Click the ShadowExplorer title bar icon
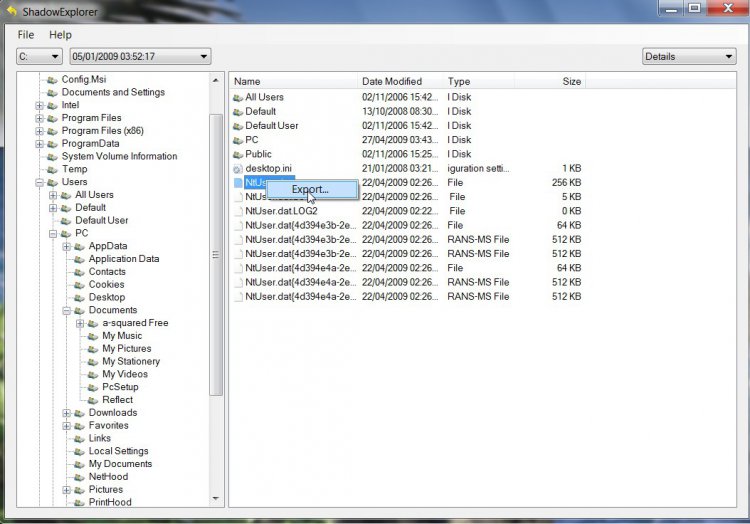Screen dimensions: 750x524 (12, 11)
